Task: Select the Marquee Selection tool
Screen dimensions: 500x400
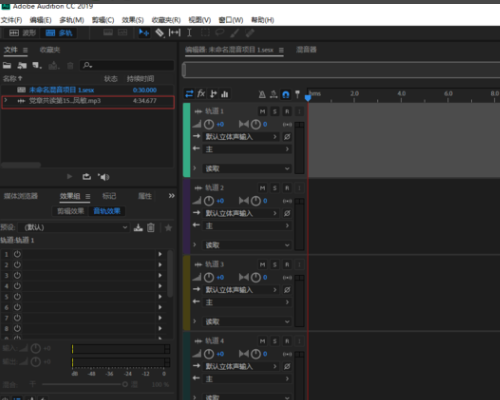Action: [x=205, y=33]
